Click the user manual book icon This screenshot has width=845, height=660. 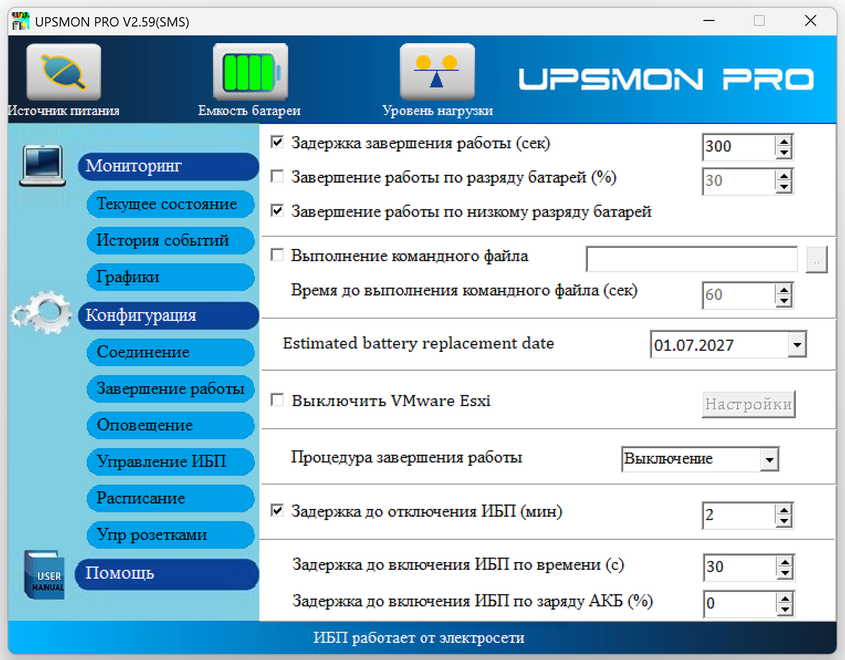click(44, 574)
